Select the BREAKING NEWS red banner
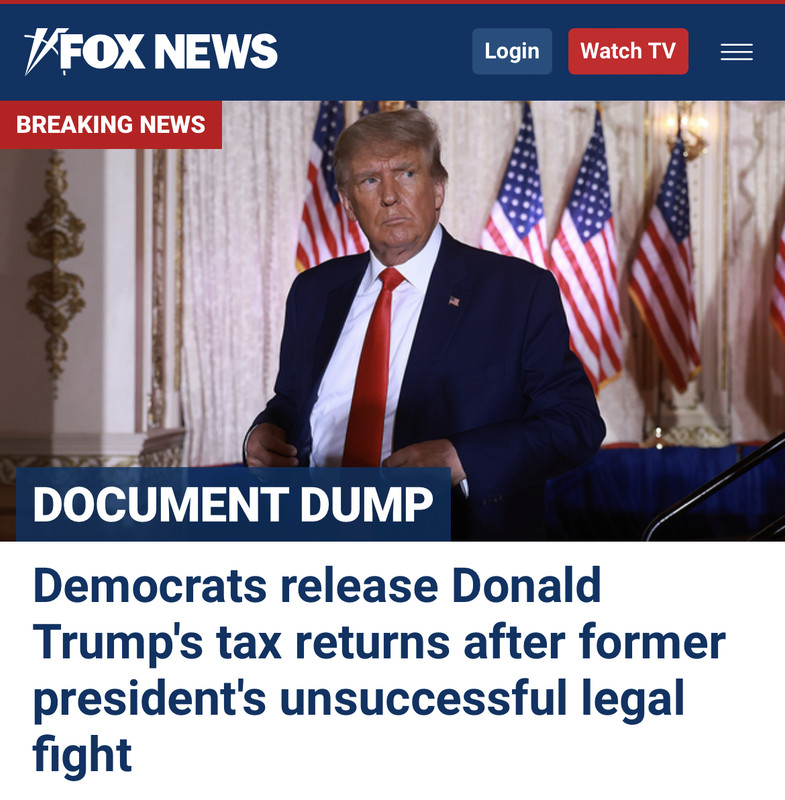Viewport: 785px width, 800px height. (111, 124)
